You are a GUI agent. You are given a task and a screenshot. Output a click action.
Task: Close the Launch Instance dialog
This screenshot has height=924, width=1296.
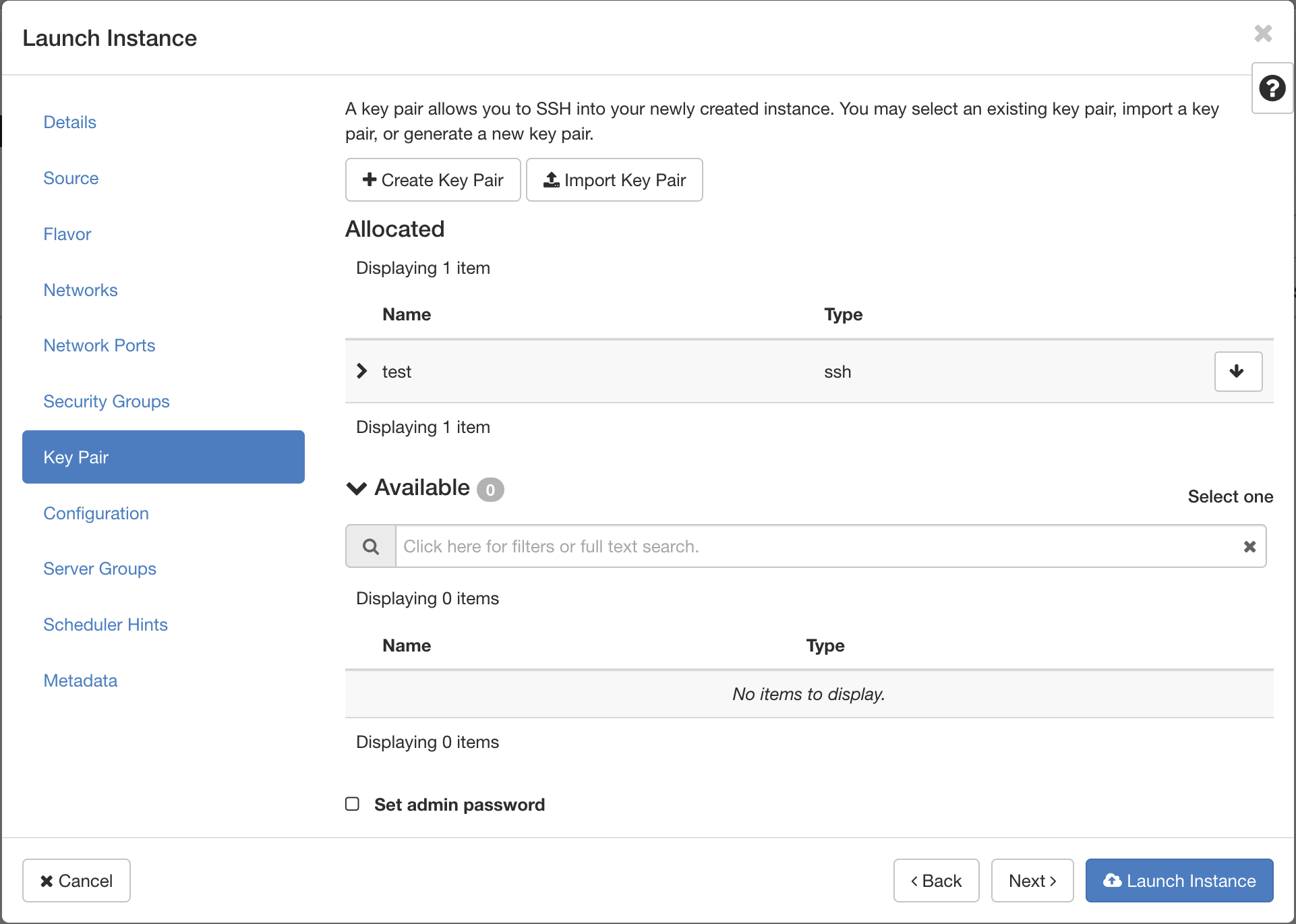coord(1263,34)
